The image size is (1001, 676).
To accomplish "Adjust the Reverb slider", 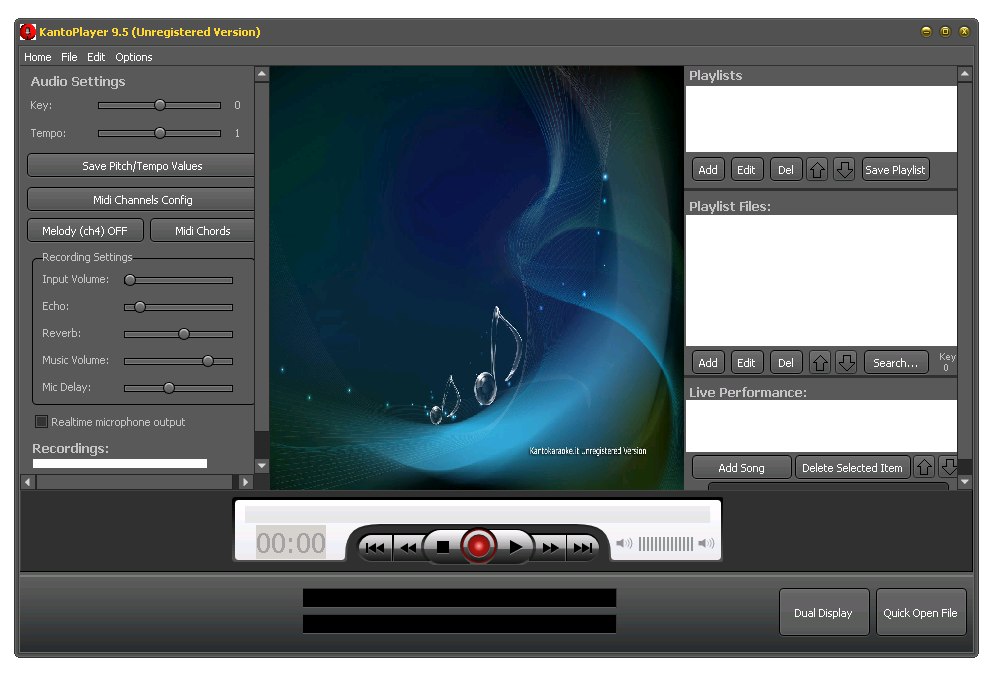I will click(x=178, y=334).
